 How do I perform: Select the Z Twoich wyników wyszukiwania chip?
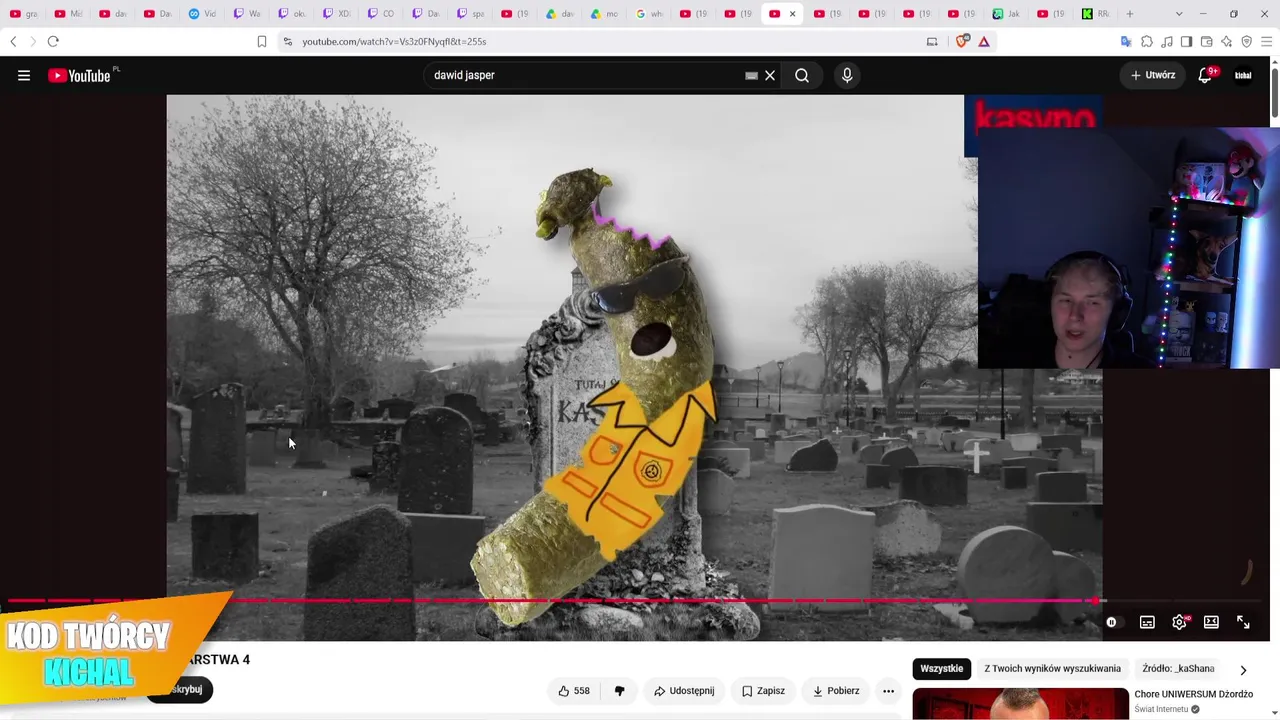pos(1052,668)
